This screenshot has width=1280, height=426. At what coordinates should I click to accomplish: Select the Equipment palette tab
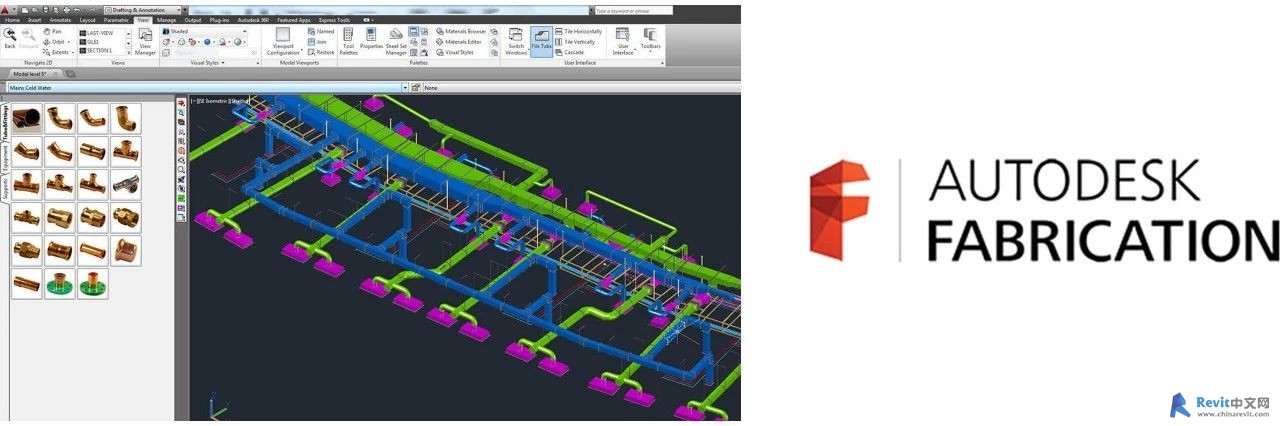coord(4,157)
